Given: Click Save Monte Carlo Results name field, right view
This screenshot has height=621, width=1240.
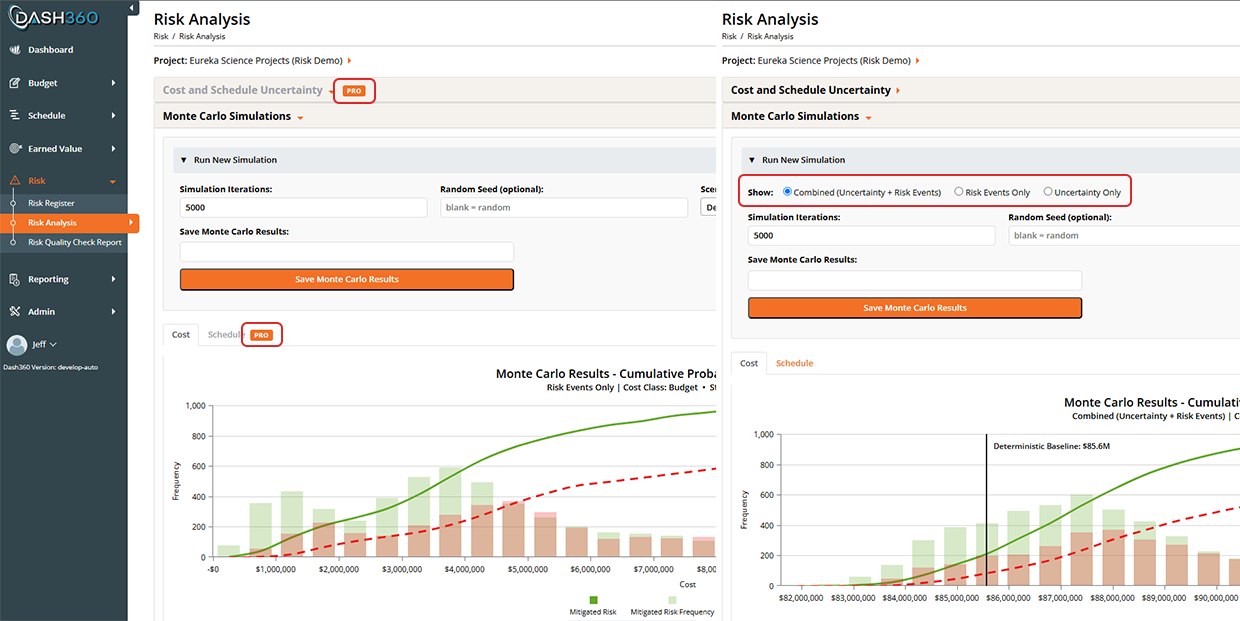Looking at the screenshot, I should tap(915, 280).
